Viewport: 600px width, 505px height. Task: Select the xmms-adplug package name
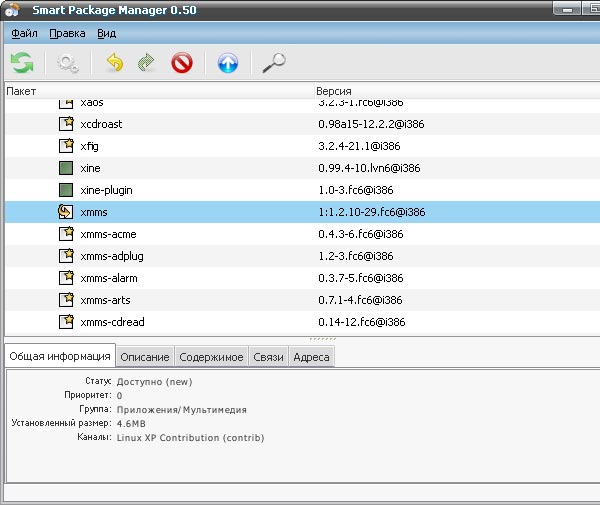(112, 256)
